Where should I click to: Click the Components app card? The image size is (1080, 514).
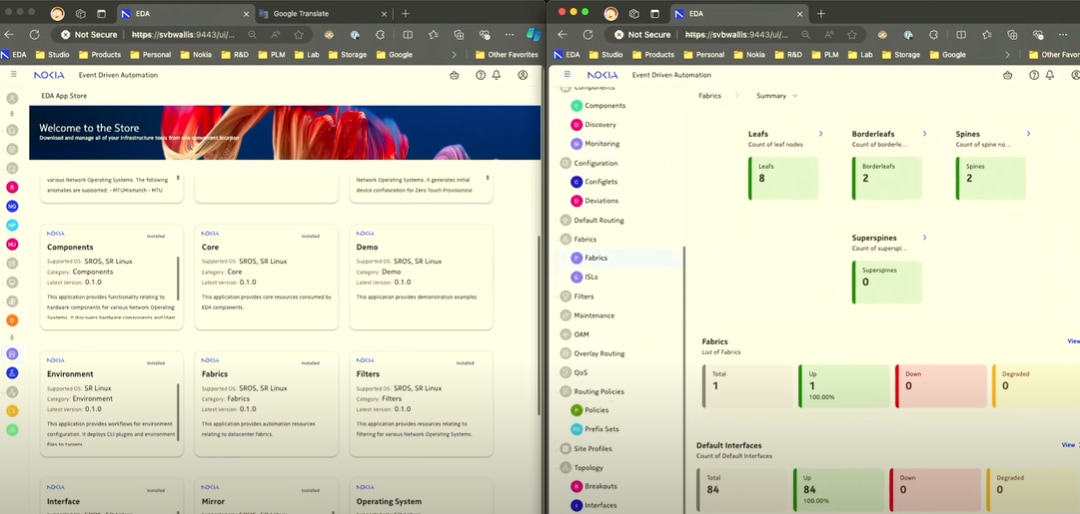click(x=112, y=276)
